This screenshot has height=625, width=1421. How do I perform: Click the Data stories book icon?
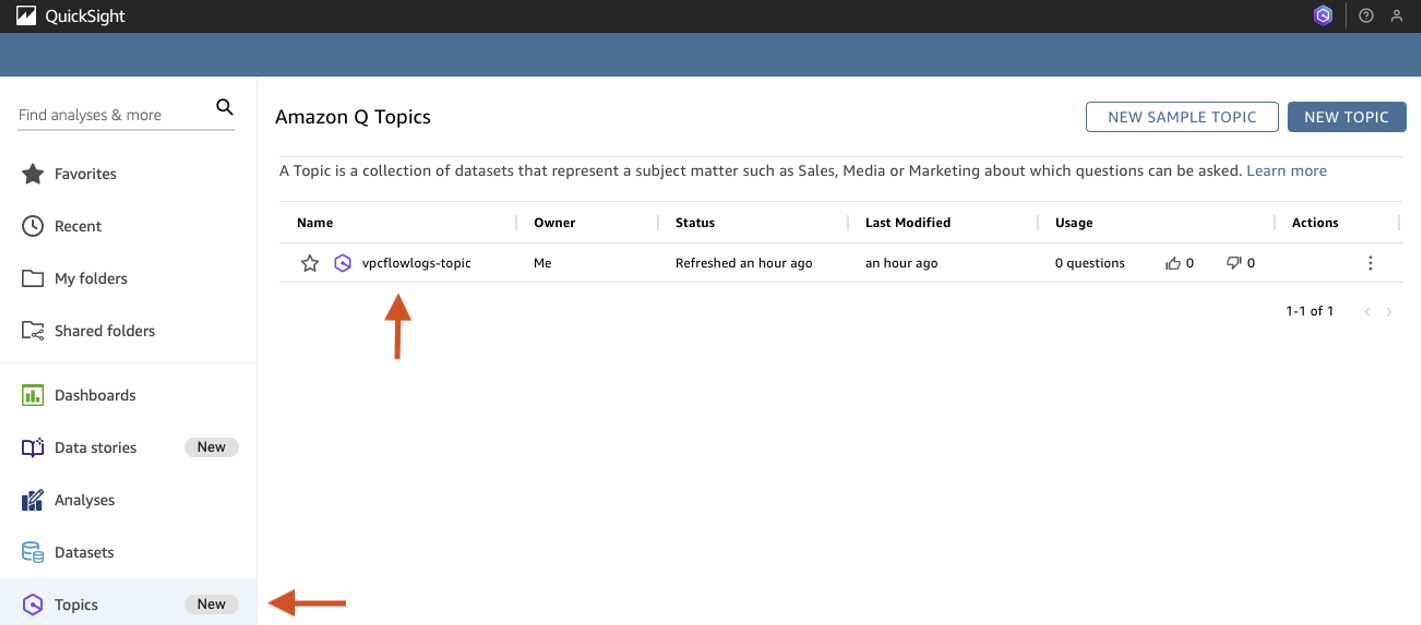(x=33, y=447)
